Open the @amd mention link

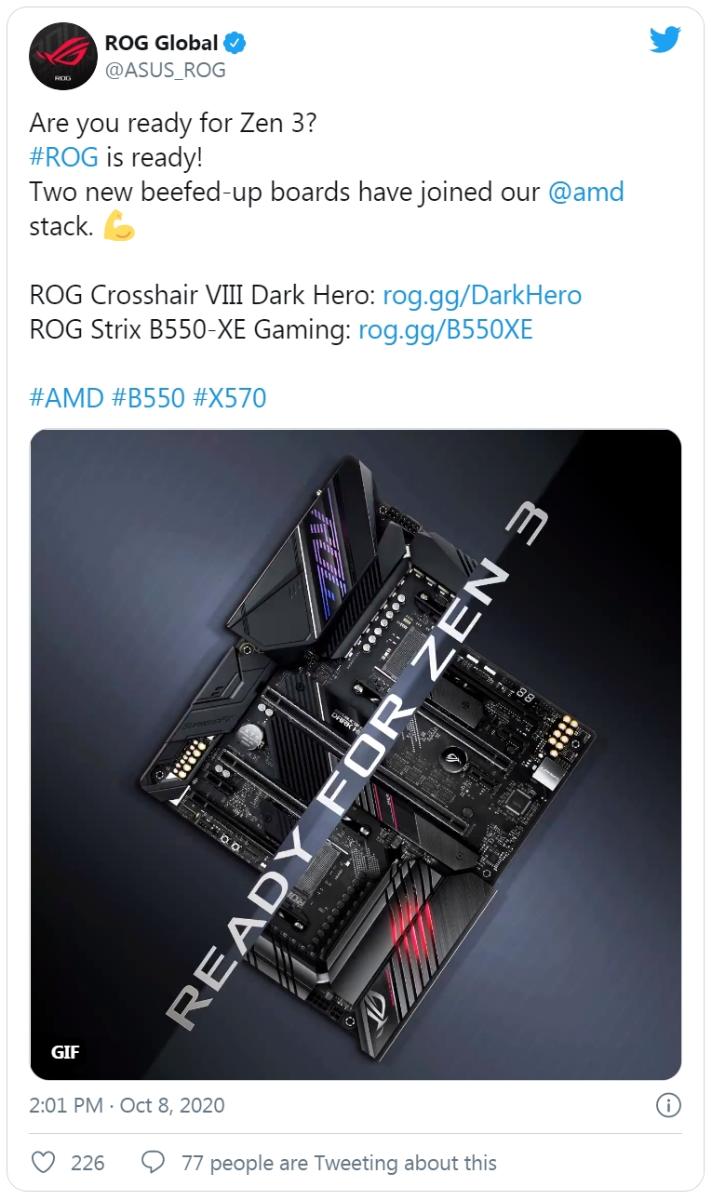tap(586, 192)
